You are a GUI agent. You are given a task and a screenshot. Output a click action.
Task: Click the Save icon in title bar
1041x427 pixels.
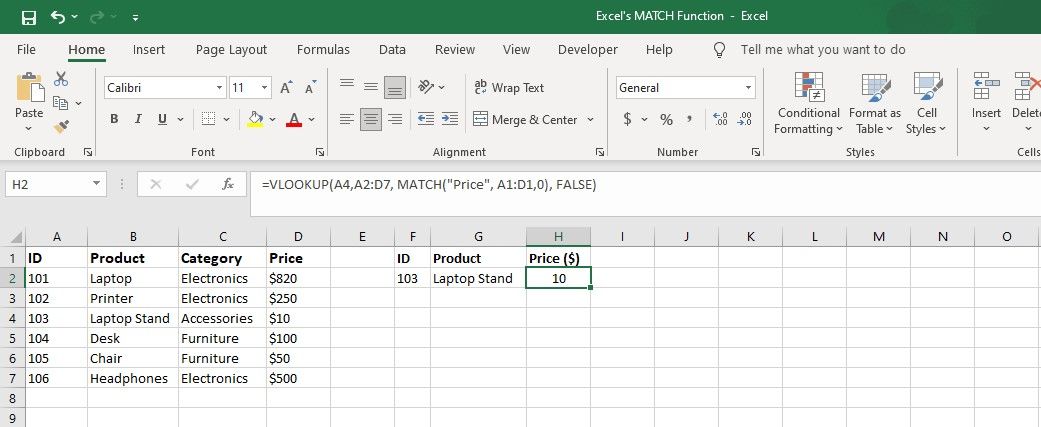(x=29, y=17)
